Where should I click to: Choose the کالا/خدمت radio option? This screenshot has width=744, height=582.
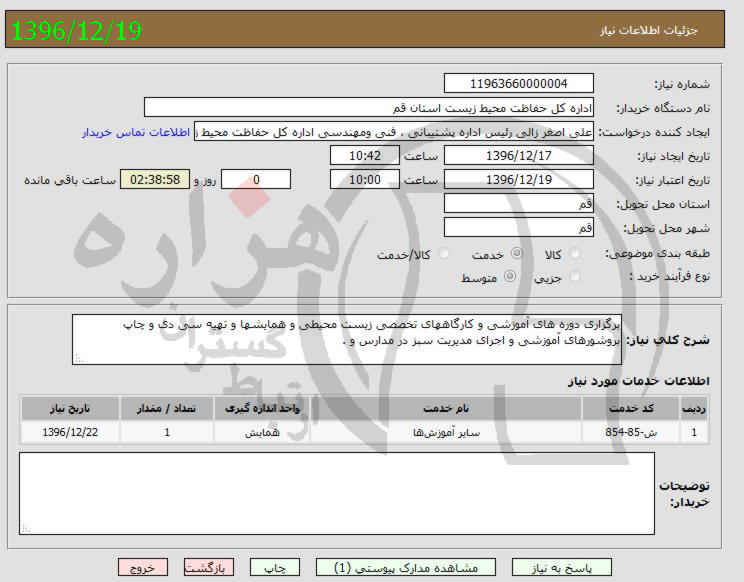tap(445, 255)
